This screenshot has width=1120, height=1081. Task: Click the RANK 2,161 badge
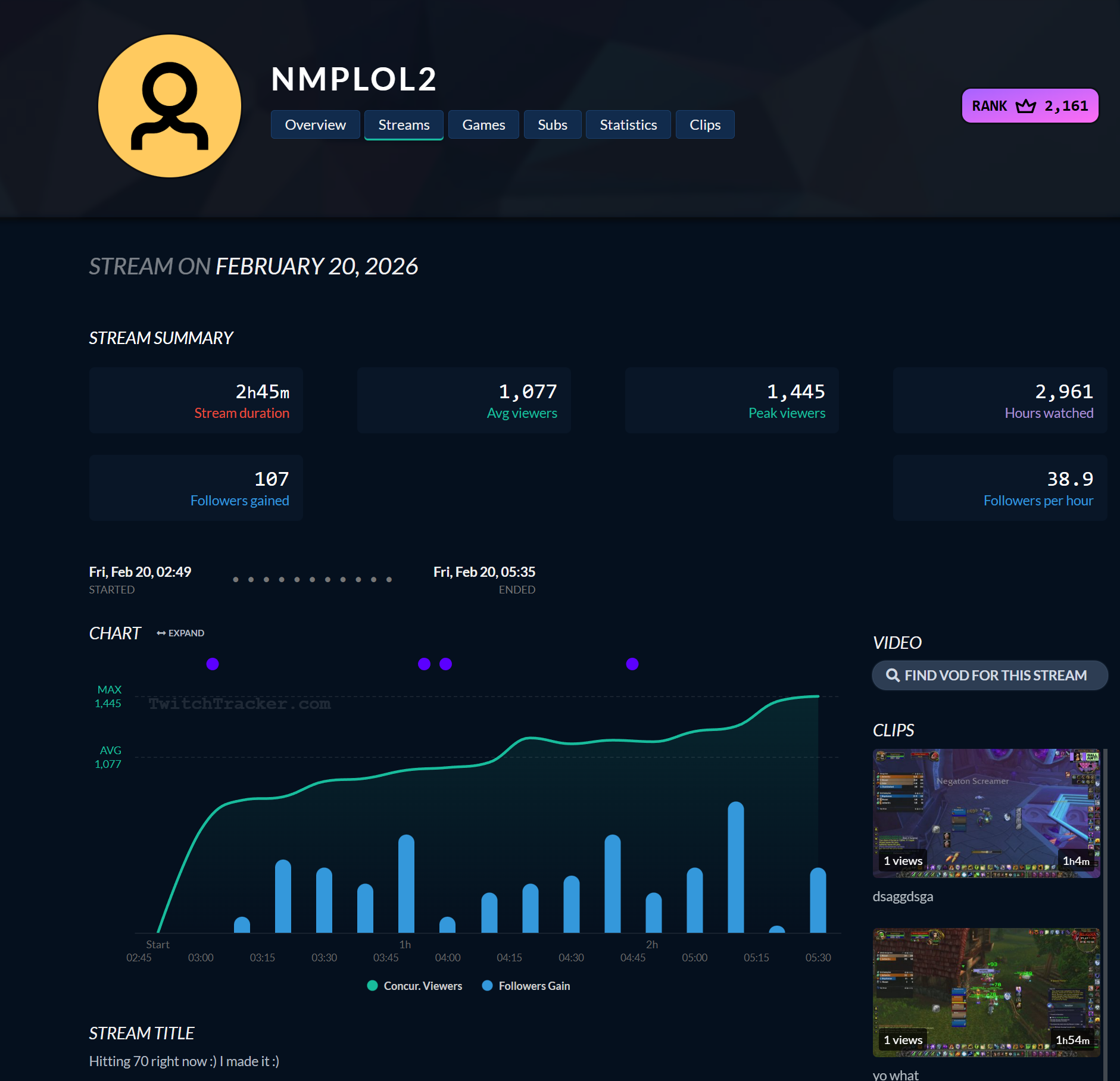click(1030, 106)
